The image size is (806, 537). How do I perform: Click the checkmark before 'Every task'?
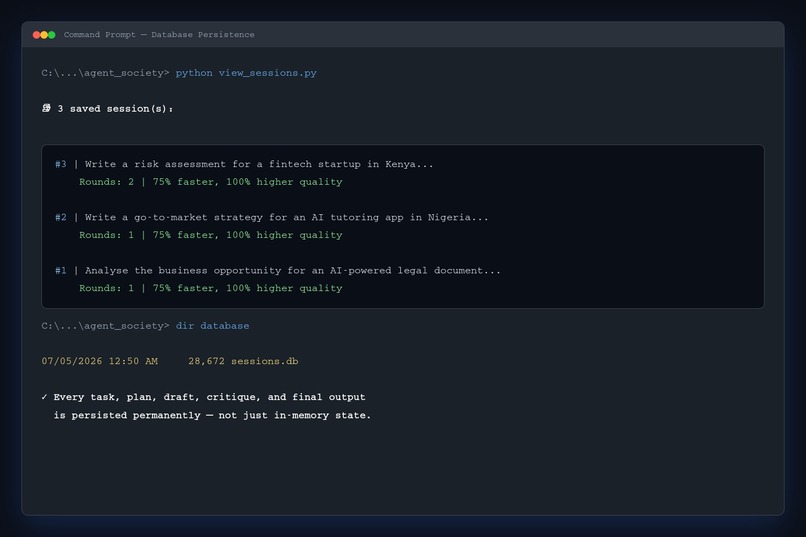pos(44,397)
